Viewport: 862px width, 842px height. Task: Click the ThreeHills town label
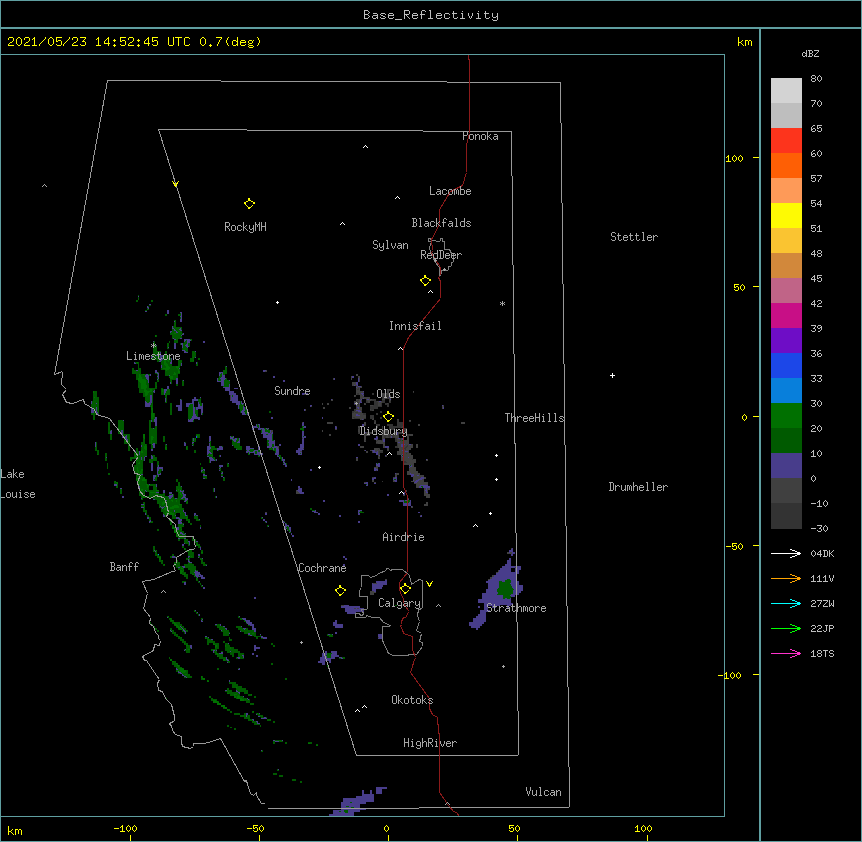[534, 418]
